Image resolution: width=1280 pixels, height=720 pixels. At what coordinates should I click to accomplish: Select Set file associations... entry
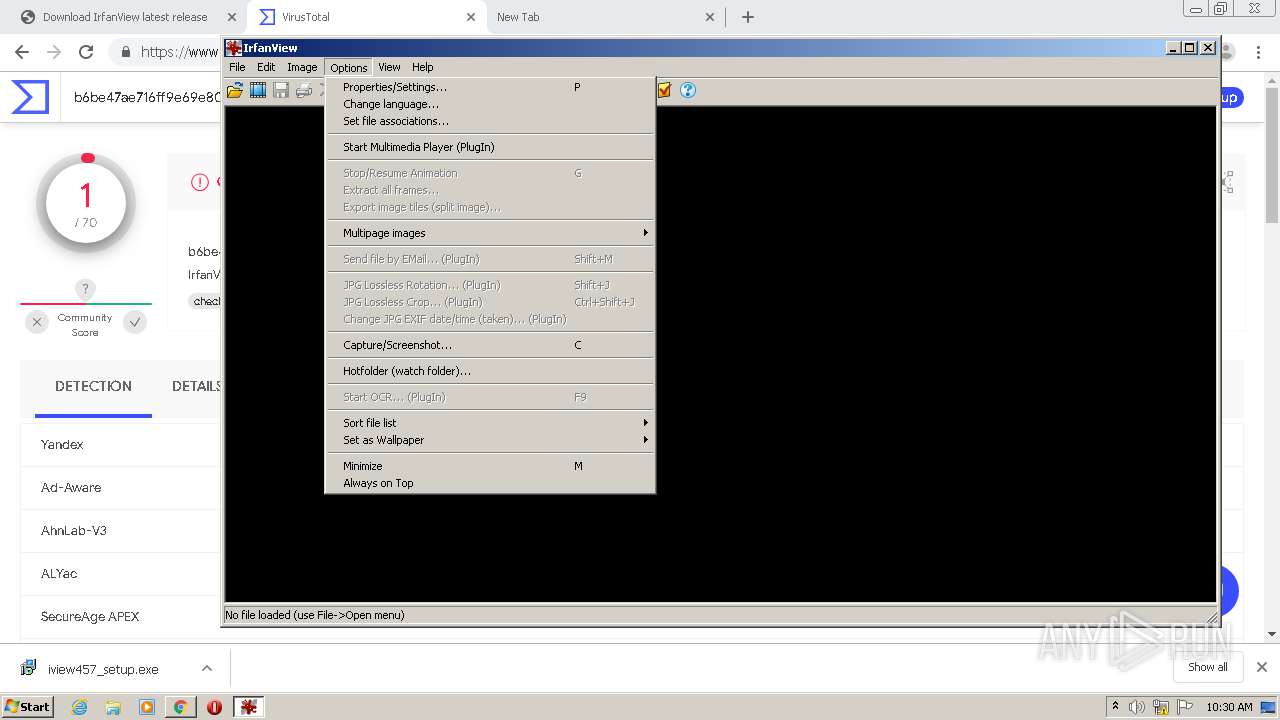point(490,121)
